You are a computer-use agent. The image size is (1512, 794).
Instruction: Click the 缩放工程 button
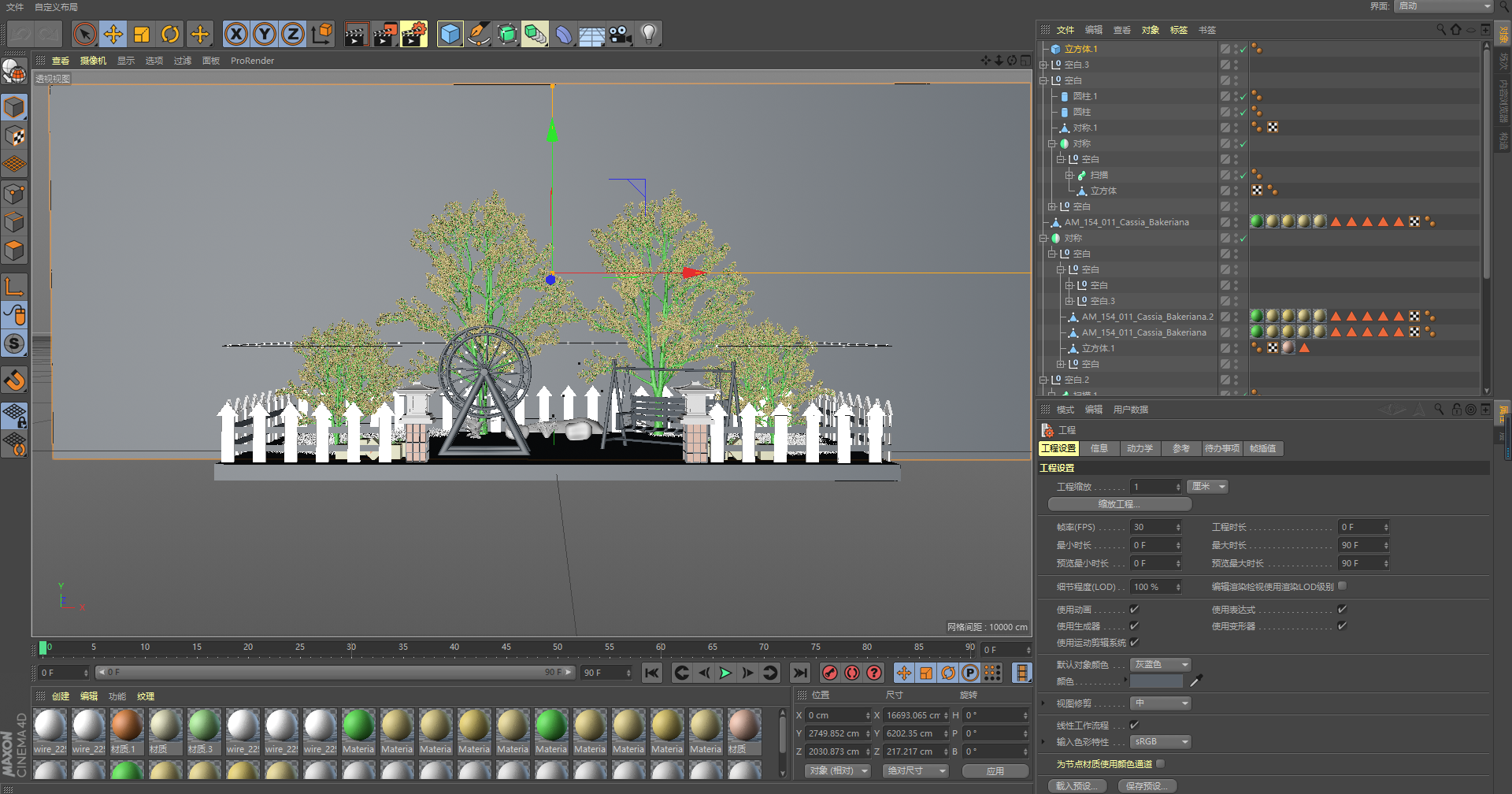click(1119, 504)
